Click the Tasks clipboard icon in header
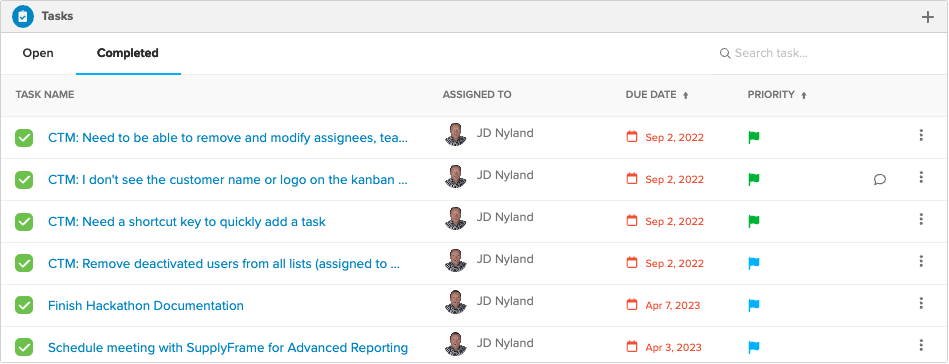Screen dimensions: 949x364 [23, 16]
